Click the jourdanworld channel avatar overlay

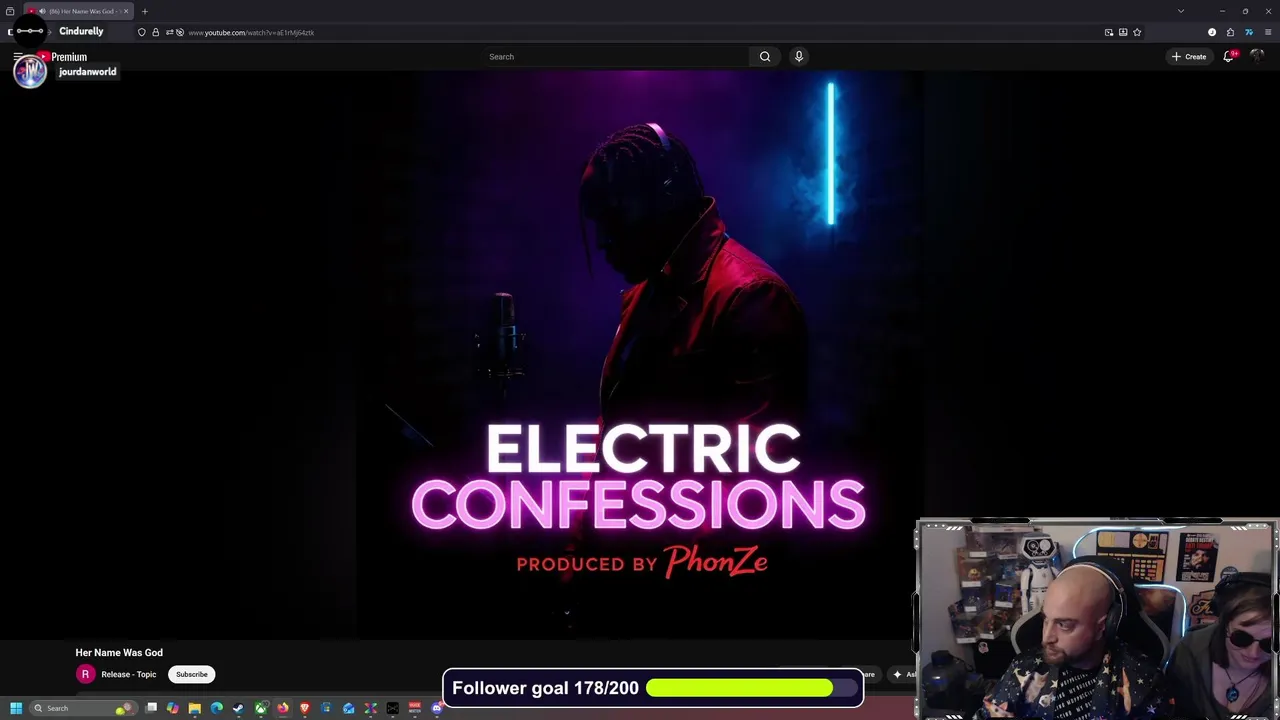pos(30,70)
